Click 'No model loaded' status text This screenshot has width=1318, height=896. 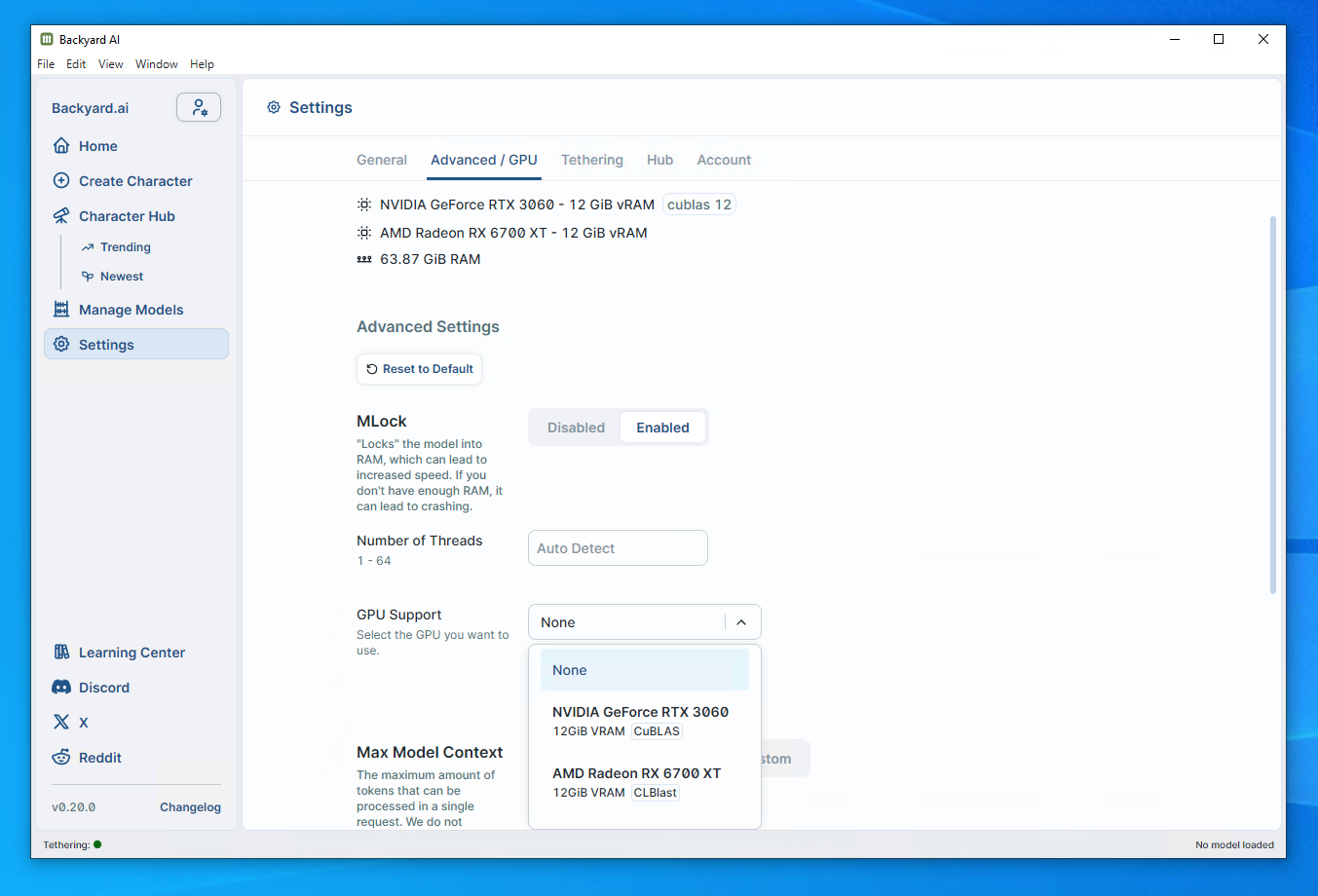click(x=1234, y=845)
